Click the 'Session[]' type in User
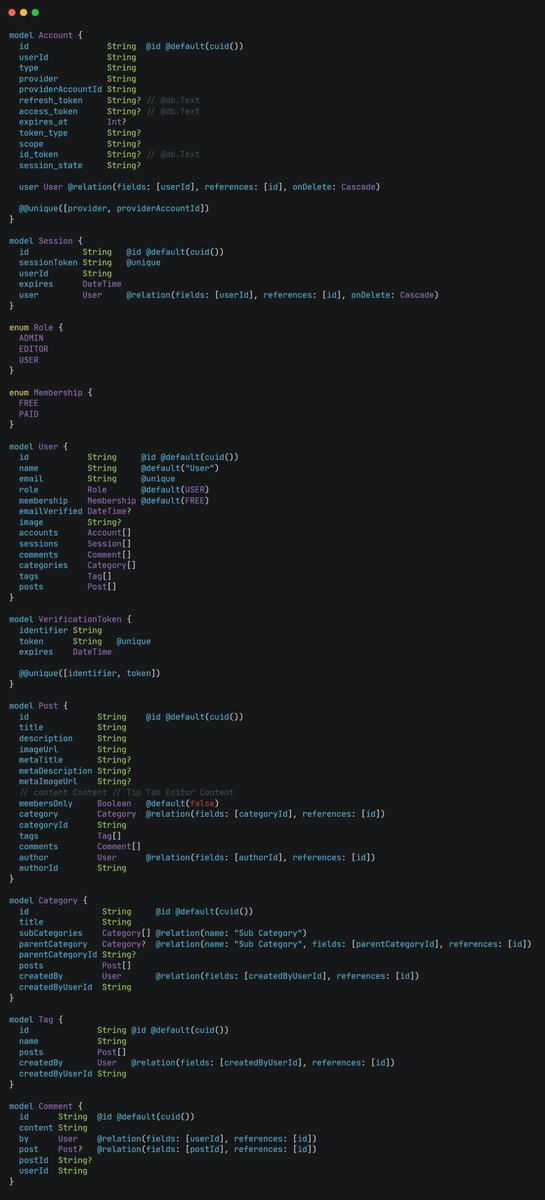The image size is (545, 1200). [109, 544]
